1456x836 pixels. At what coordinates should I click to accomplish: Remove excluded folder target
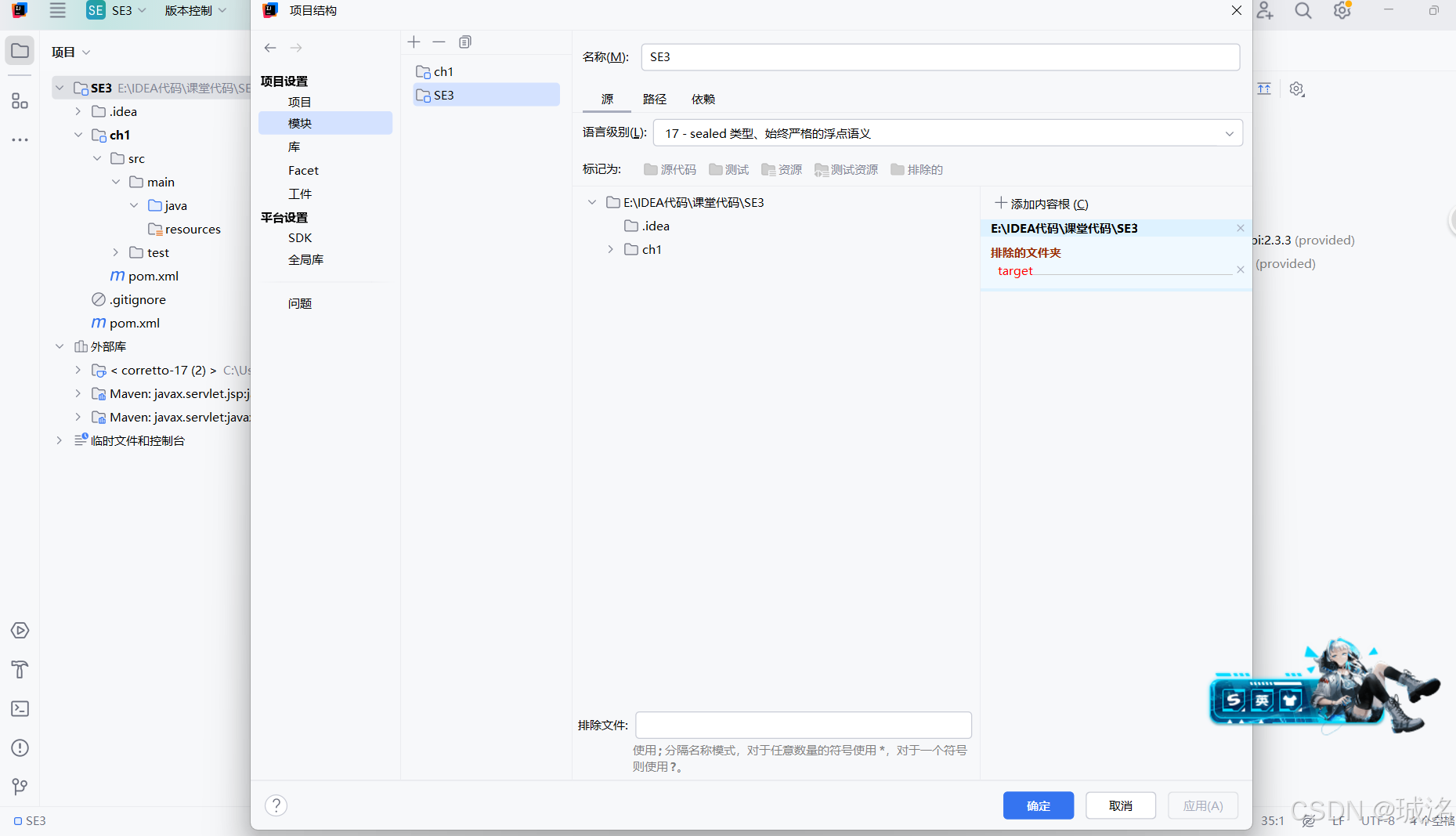[x=1241, y=270]
